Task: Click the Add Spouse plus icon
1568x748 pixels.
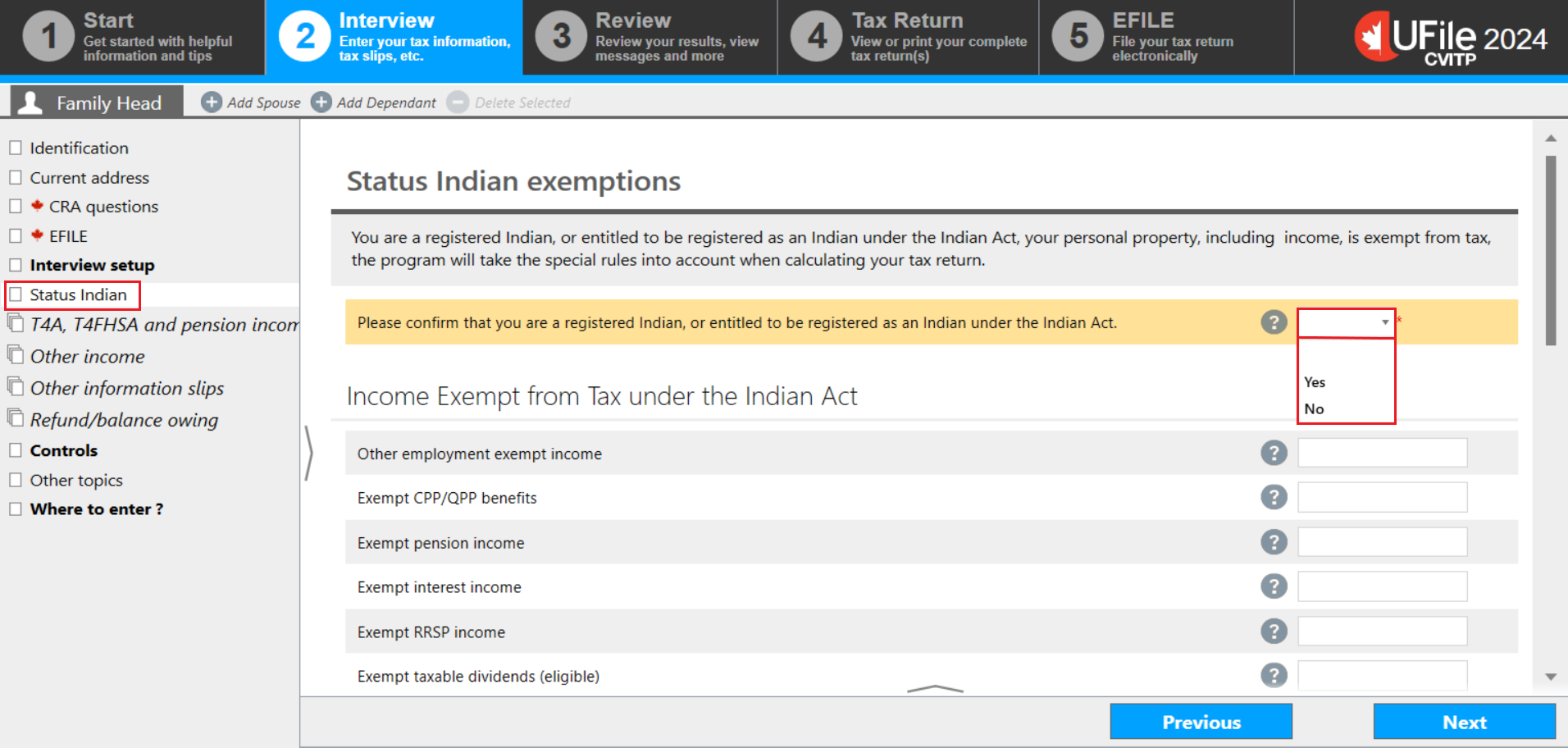Action: [x=212, y=102]
